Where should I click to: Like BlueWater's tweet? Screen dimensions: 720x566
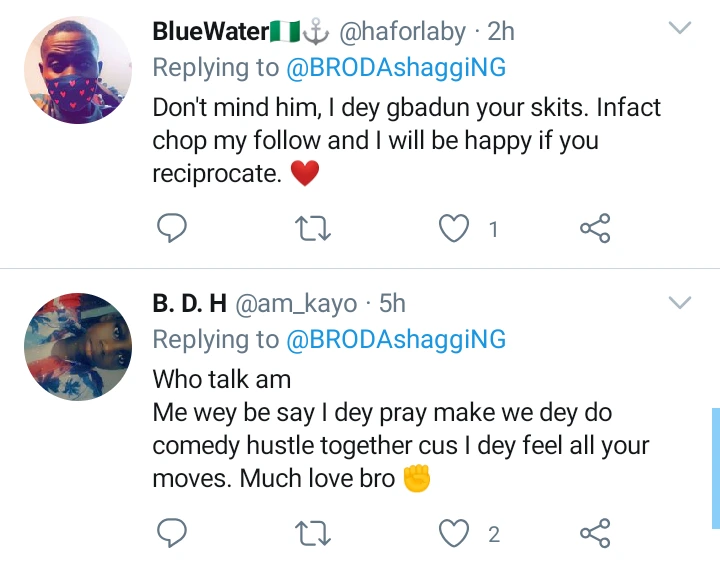[x=456, y=229]
